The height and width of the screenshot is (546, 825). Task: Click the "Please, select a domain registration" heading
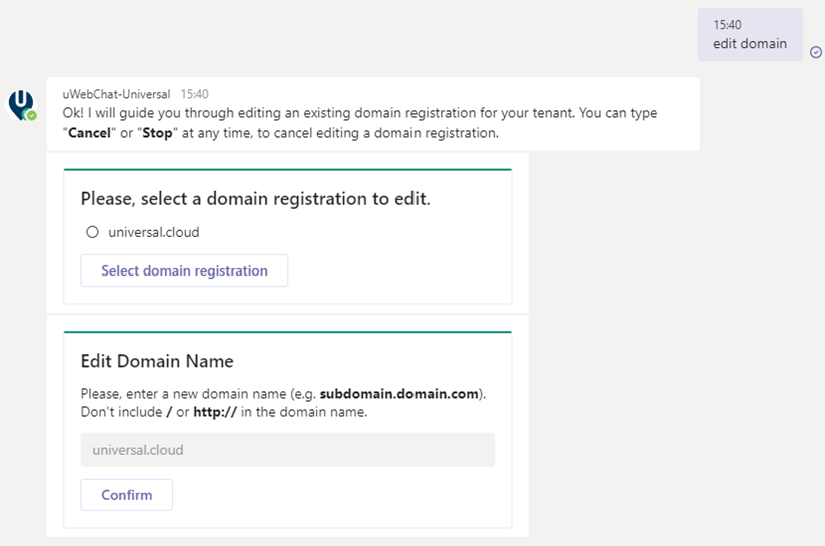[x=255, y=199]
